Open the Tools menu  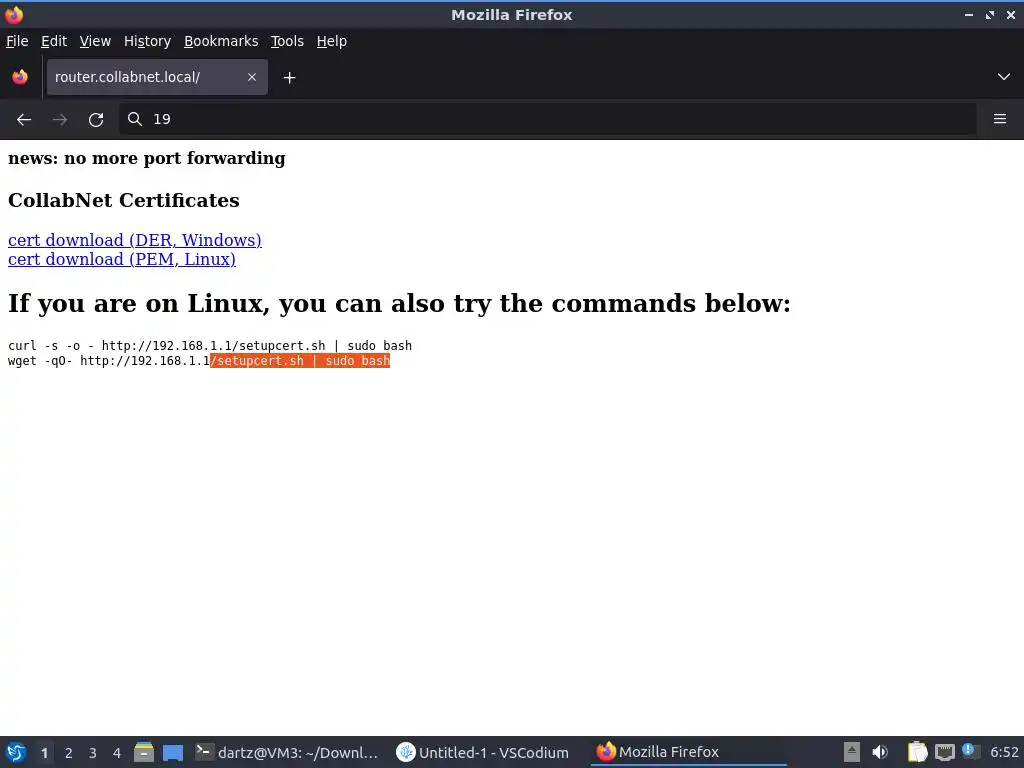[287, 41]
